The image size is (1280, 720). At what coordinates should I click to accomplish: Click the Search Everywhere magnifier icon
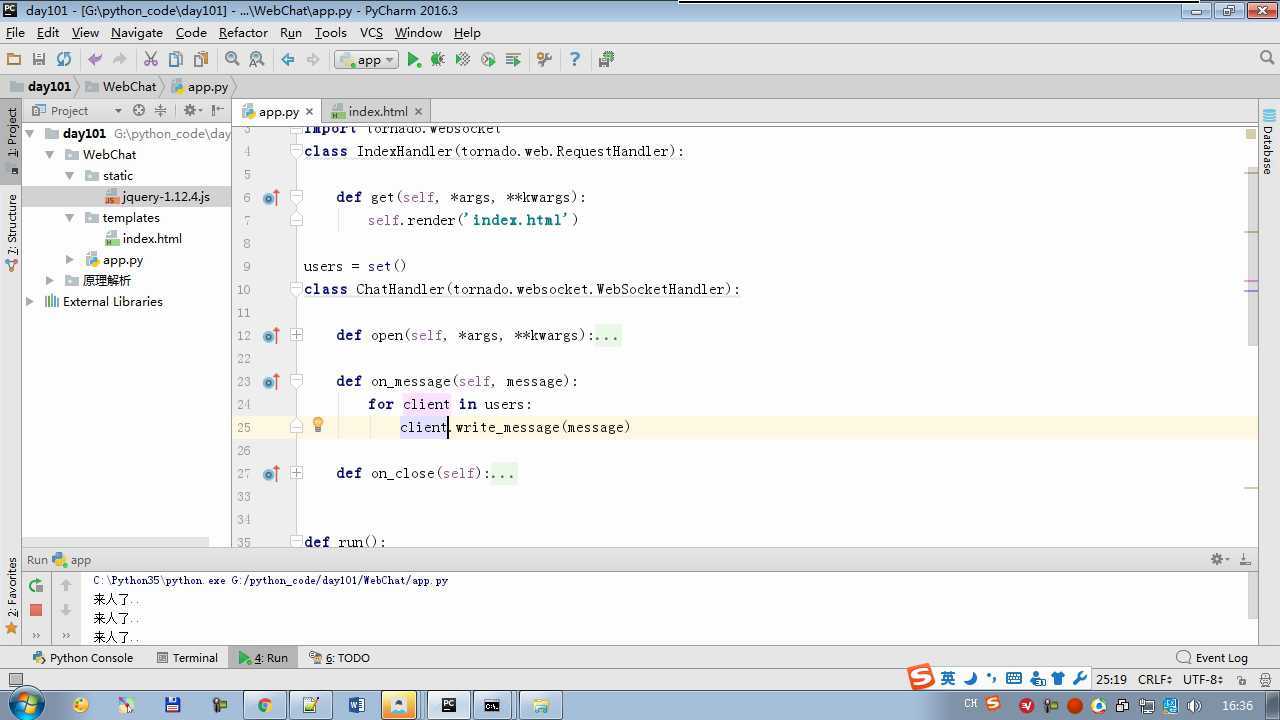[x=1267, y=59]
